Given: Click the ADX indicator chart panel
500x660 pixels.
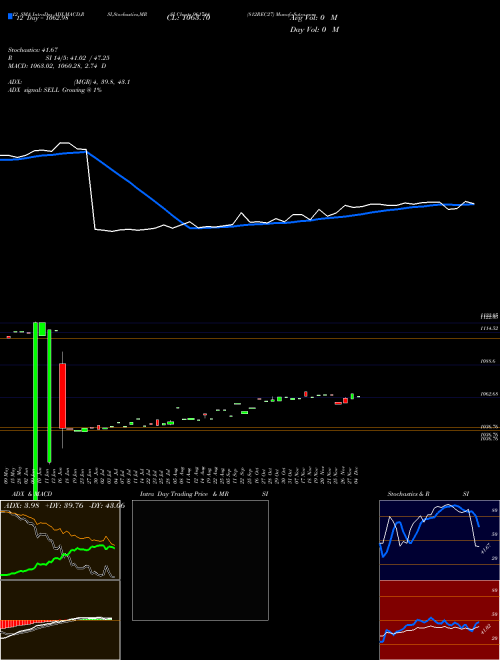Looking at the screenshot, I should pos(60,540).
